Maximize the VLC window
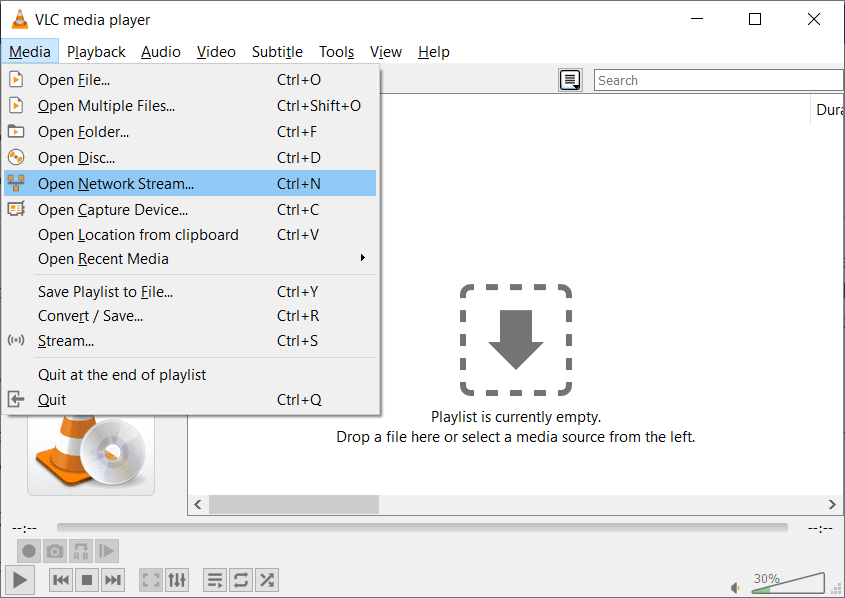 755,19
